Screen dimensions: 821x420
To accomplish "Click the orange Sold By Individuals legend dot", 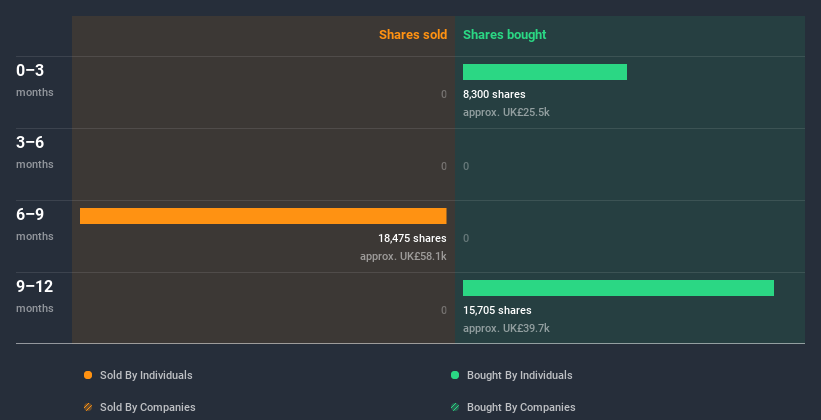I will (x=88, y=375).
